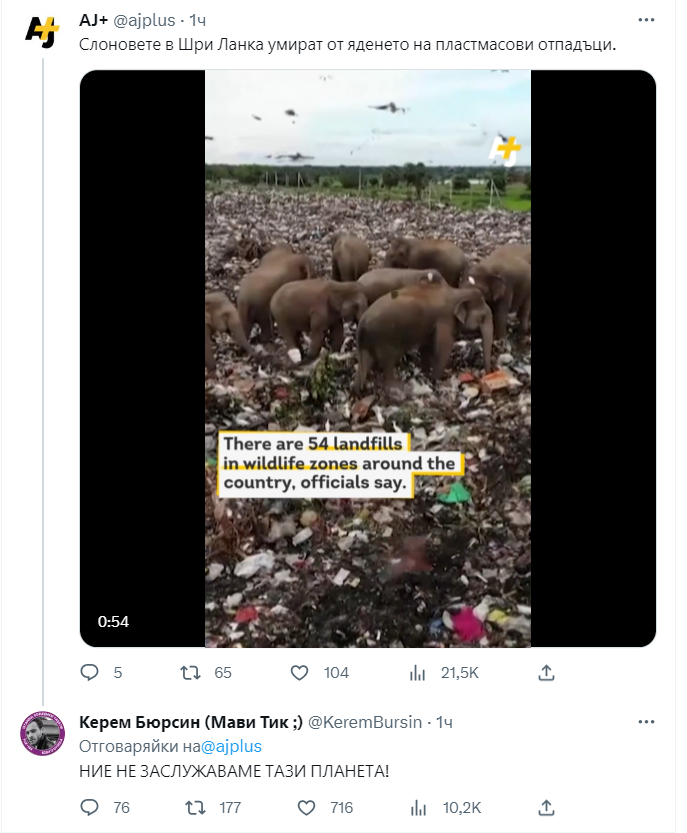Reply to Kerem Bürsin's comment
The height and width of the screenshot is (833, 687).
click(x=90, y=807)
